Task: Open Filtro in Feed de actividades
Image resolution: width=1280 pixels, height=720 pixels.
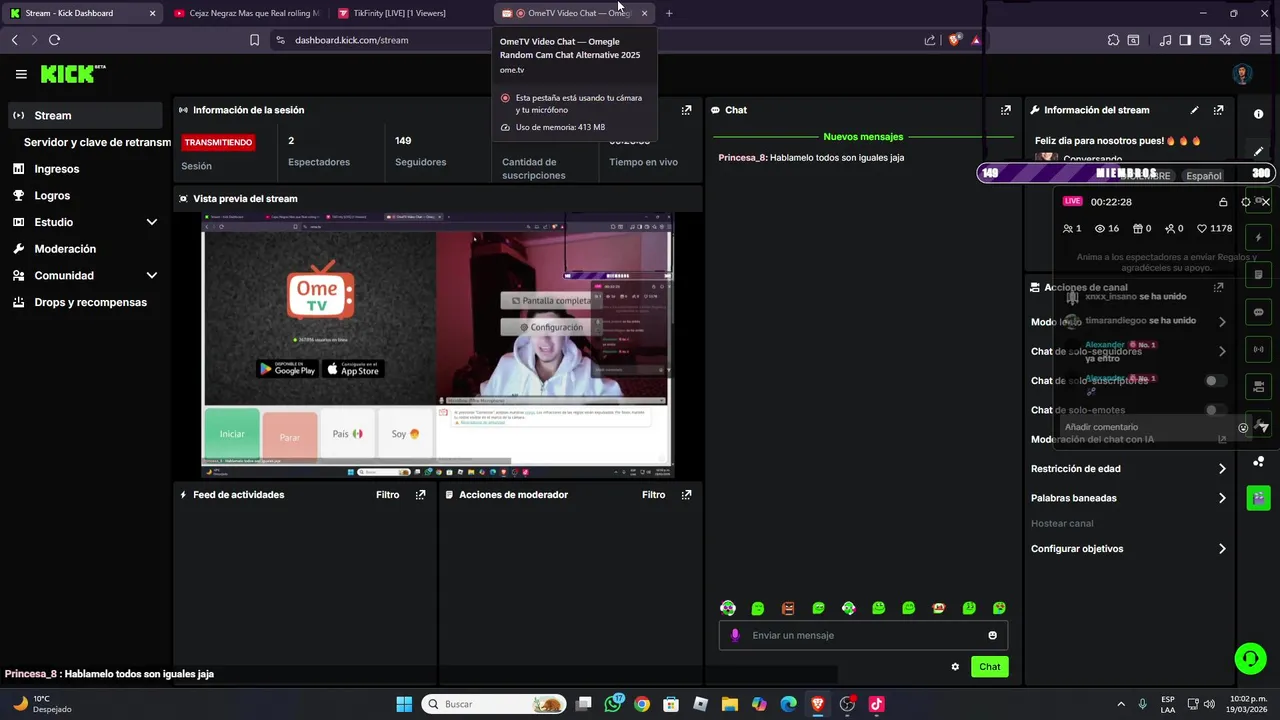Action: (x=387, y=495)
